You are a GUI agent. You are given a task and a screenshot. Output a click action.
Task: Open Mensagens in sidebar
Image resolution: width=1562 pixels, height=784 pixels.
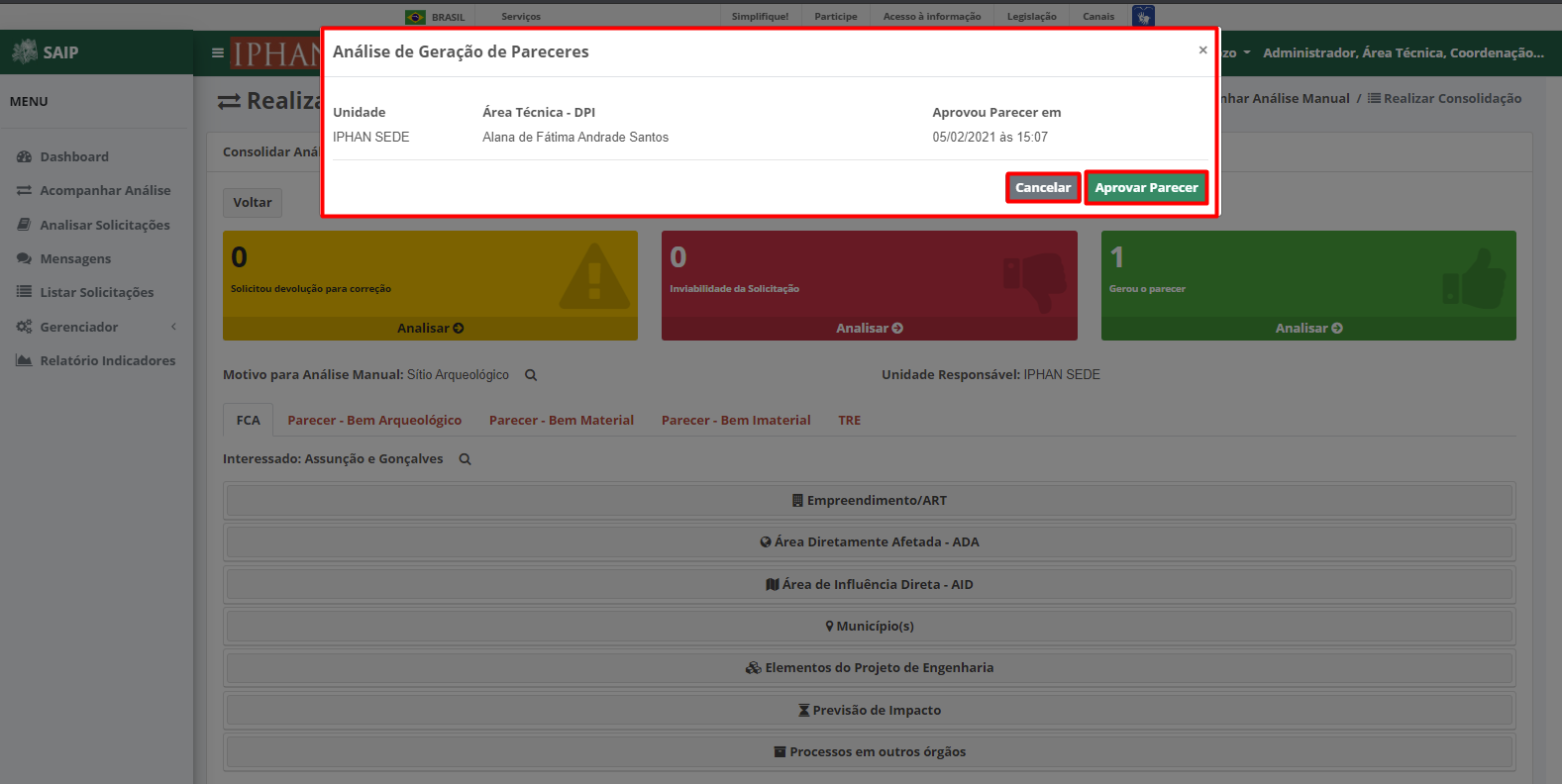click(75, 258)
